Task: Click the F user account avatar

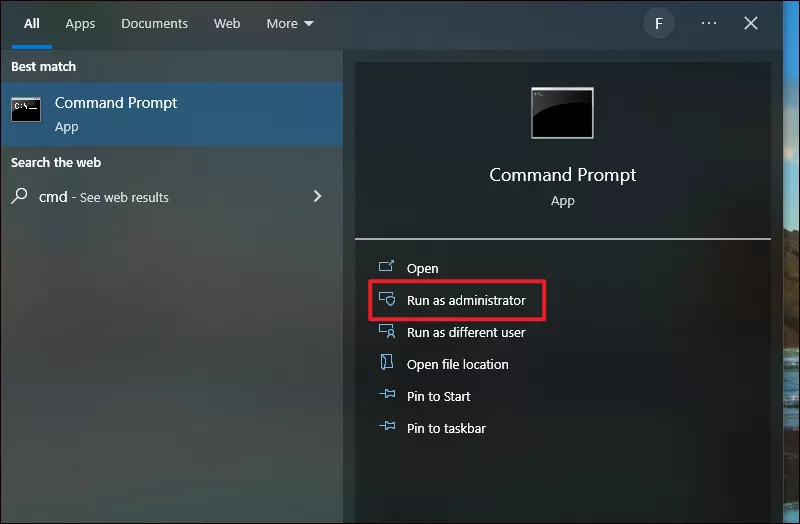Action: pos(659,23)
